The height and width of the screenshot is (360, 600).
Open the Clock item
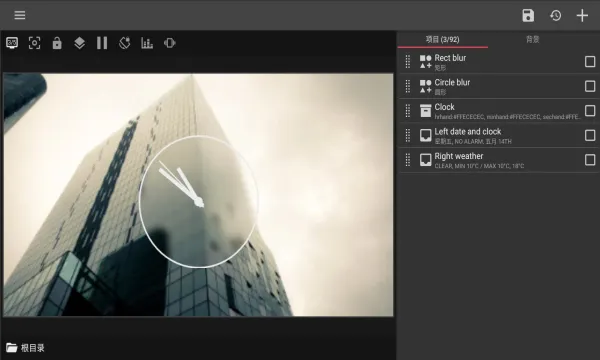498,111
